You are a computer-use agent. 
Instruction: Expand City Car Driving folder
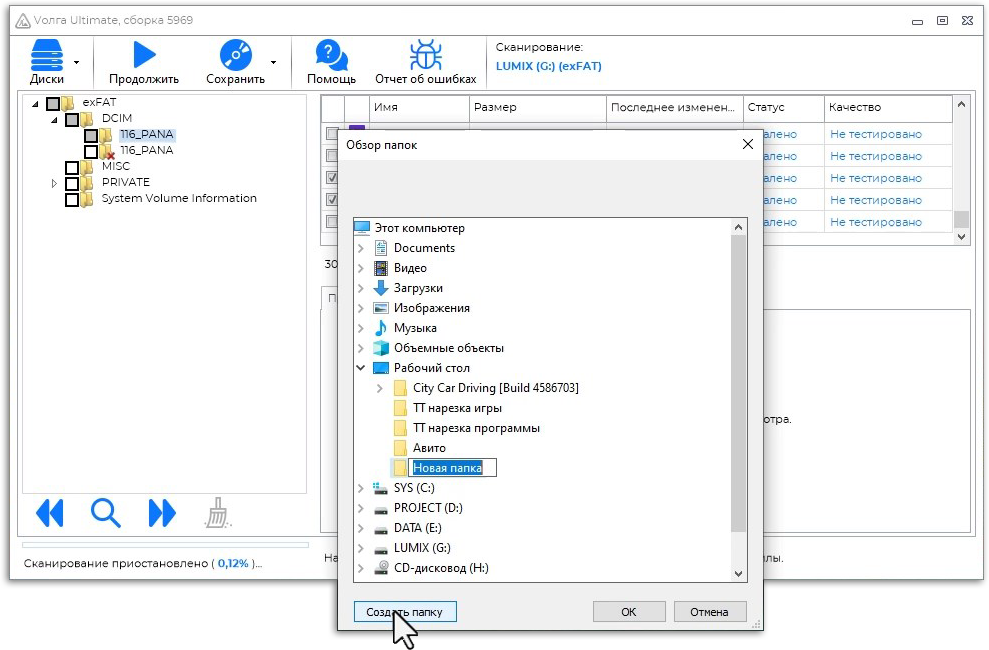coord(379,388)
